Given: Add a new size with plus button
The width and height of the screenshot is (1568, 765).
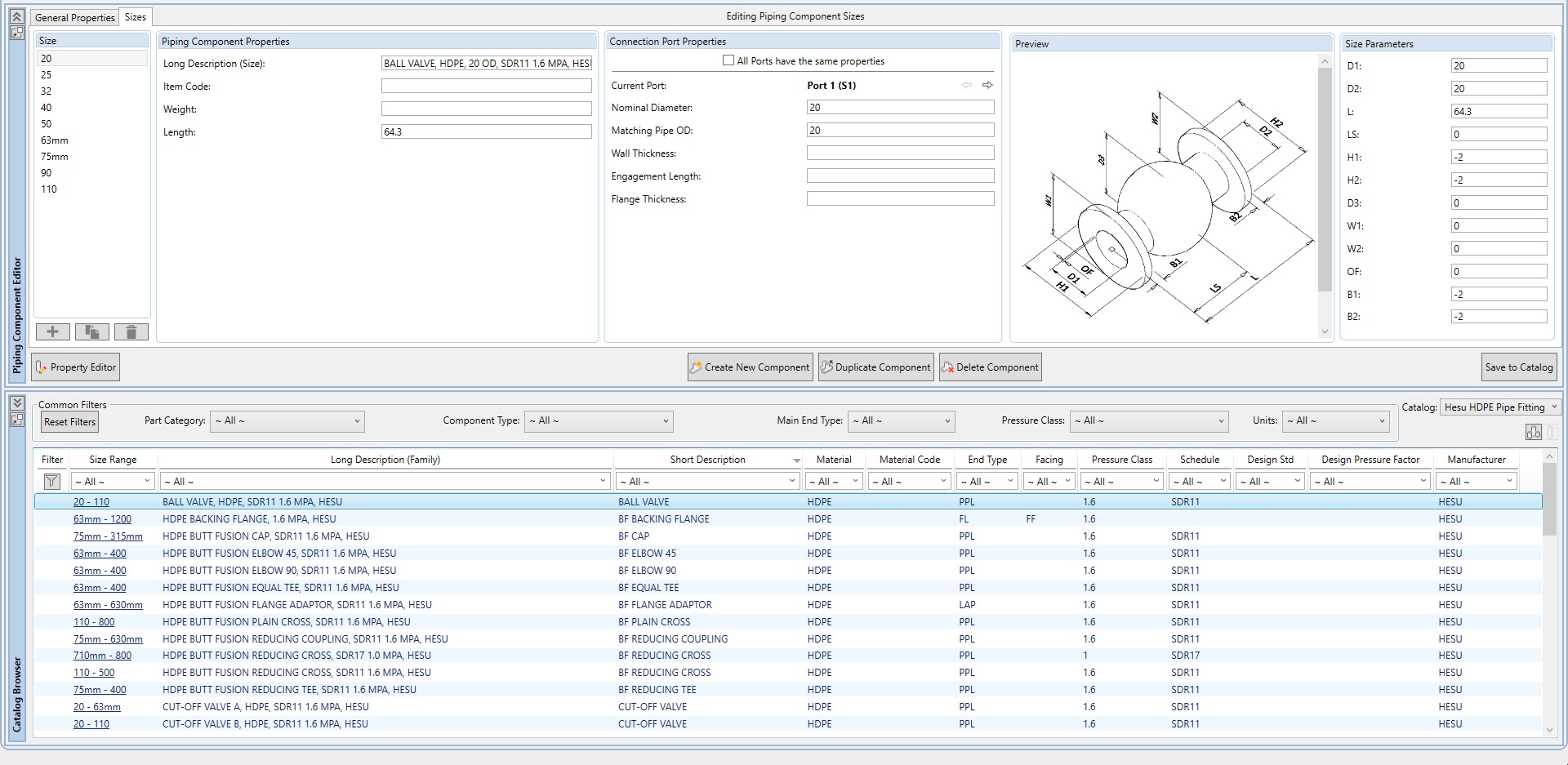Looking at the screenshot, I should click(52, 331).
